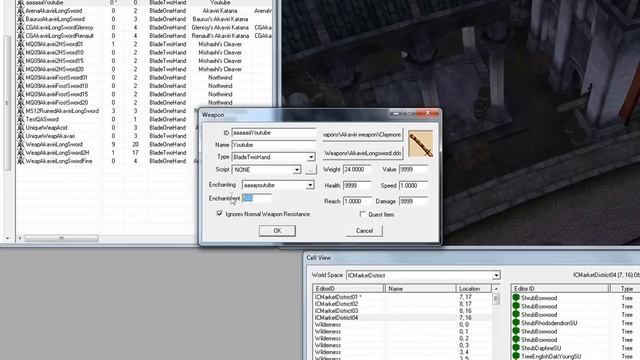Click the WeapAkaviriLongSword2H row icon
Screen dimensions: 640x360
[x=20, y=153]
